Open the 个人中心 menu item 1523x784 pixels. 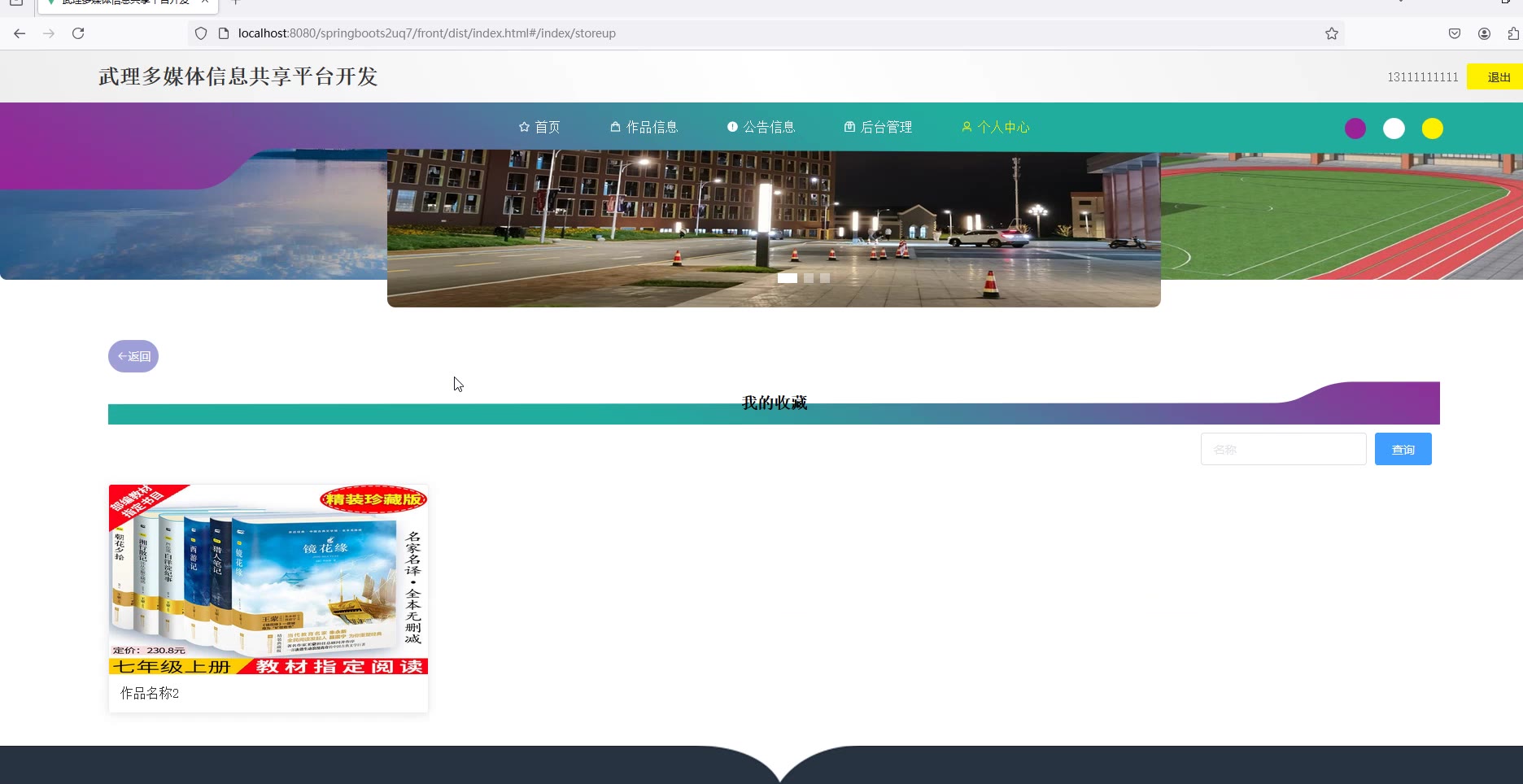(x=995, y=127)
